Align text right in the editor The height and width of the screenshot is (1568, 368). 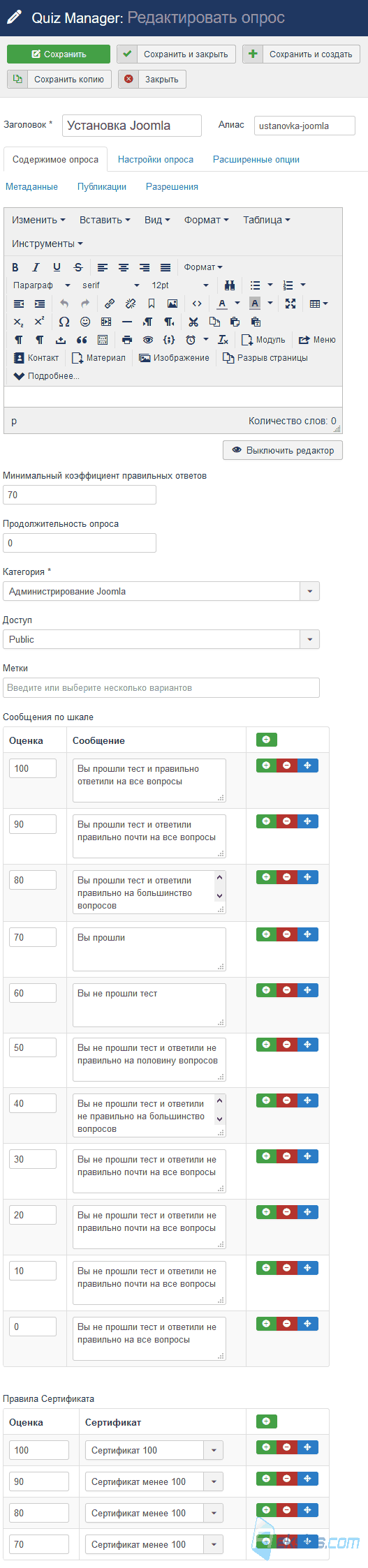145,267
